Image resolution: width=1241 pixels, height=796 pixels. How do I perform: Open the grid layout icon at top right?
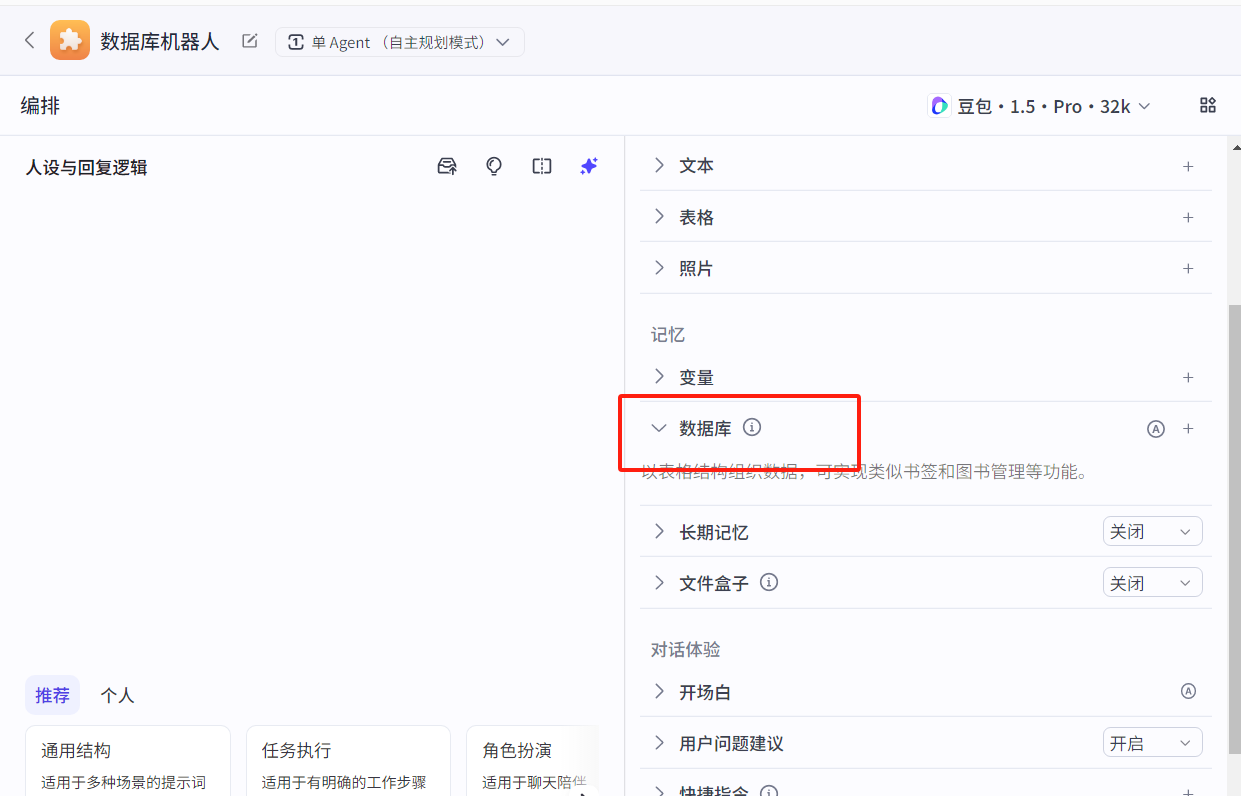pyautogui.click(x=1208, y=105)
